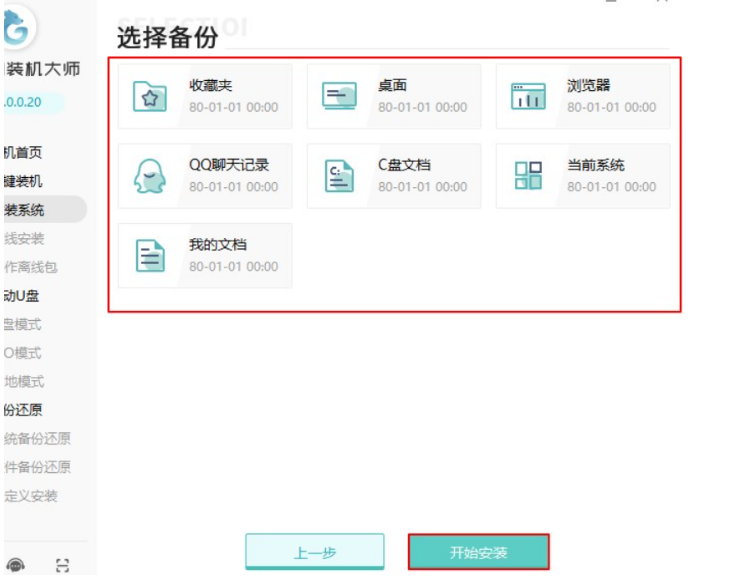
Task: Open the 统备份还原 sidebar entry
Action: tap(37, 438)
